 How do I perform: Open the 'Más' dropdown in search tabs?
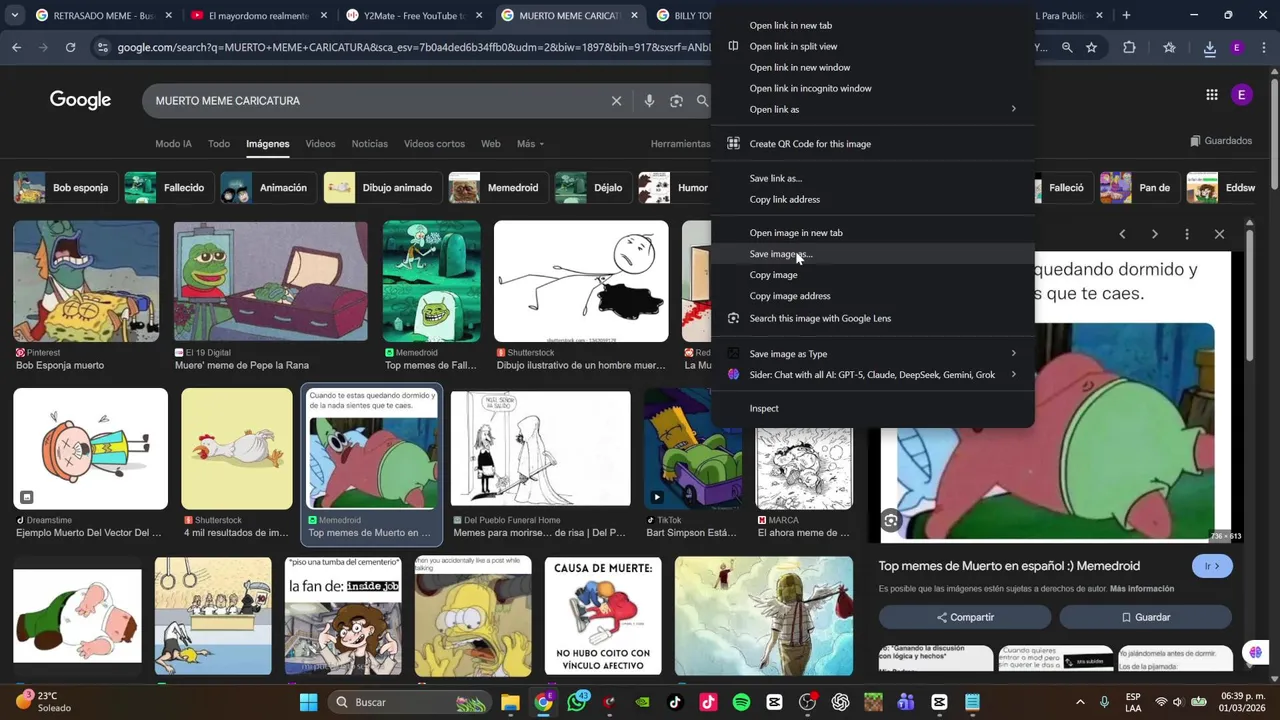point(530,144)
